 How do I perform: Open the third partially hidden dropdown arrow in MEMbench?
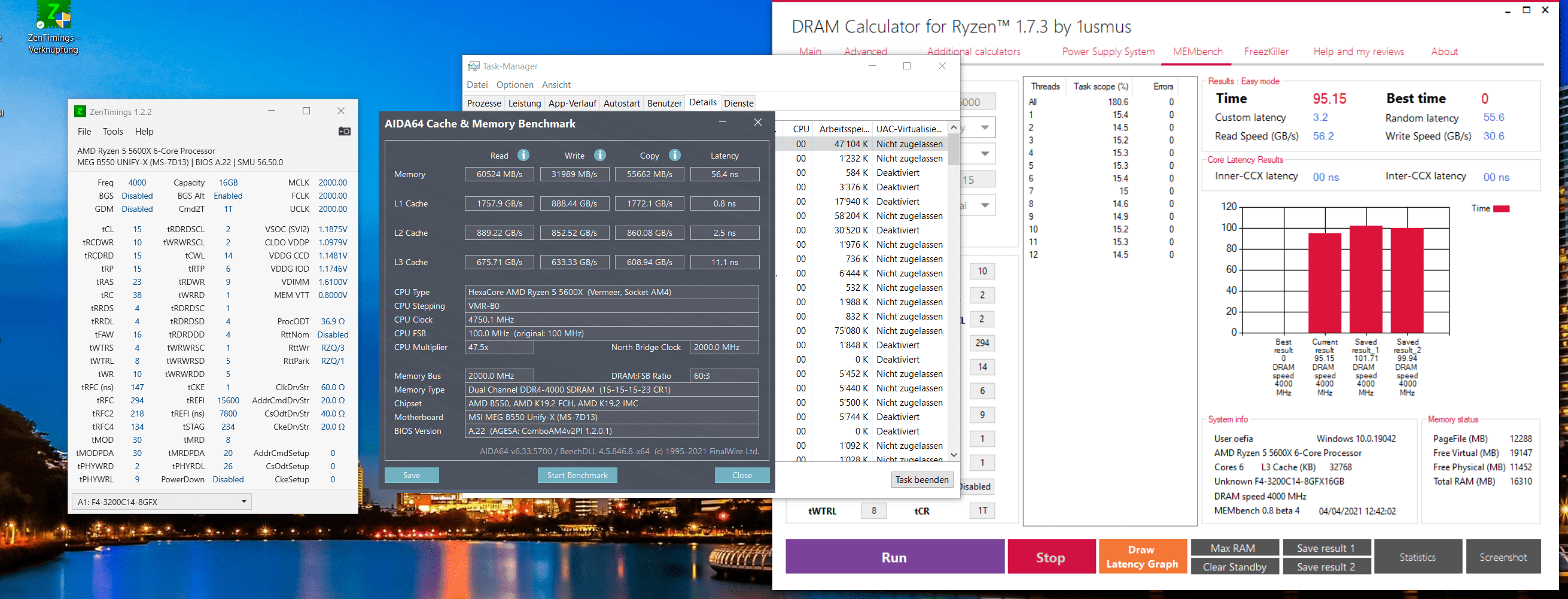click(x=984, y=205)
